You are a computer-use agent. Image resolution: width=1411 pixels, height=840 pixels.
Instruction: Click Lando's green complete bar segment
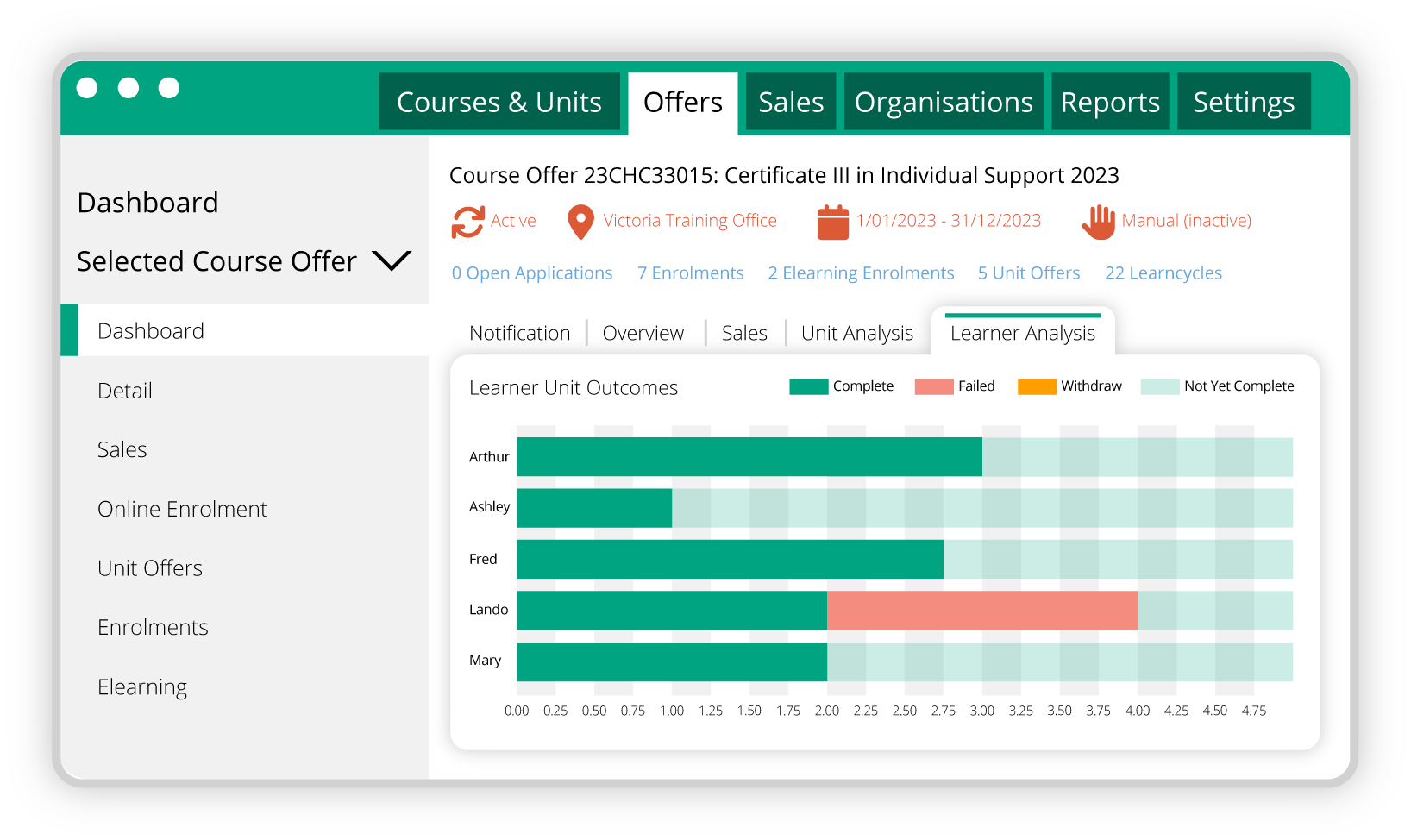[x=672, y=611]
